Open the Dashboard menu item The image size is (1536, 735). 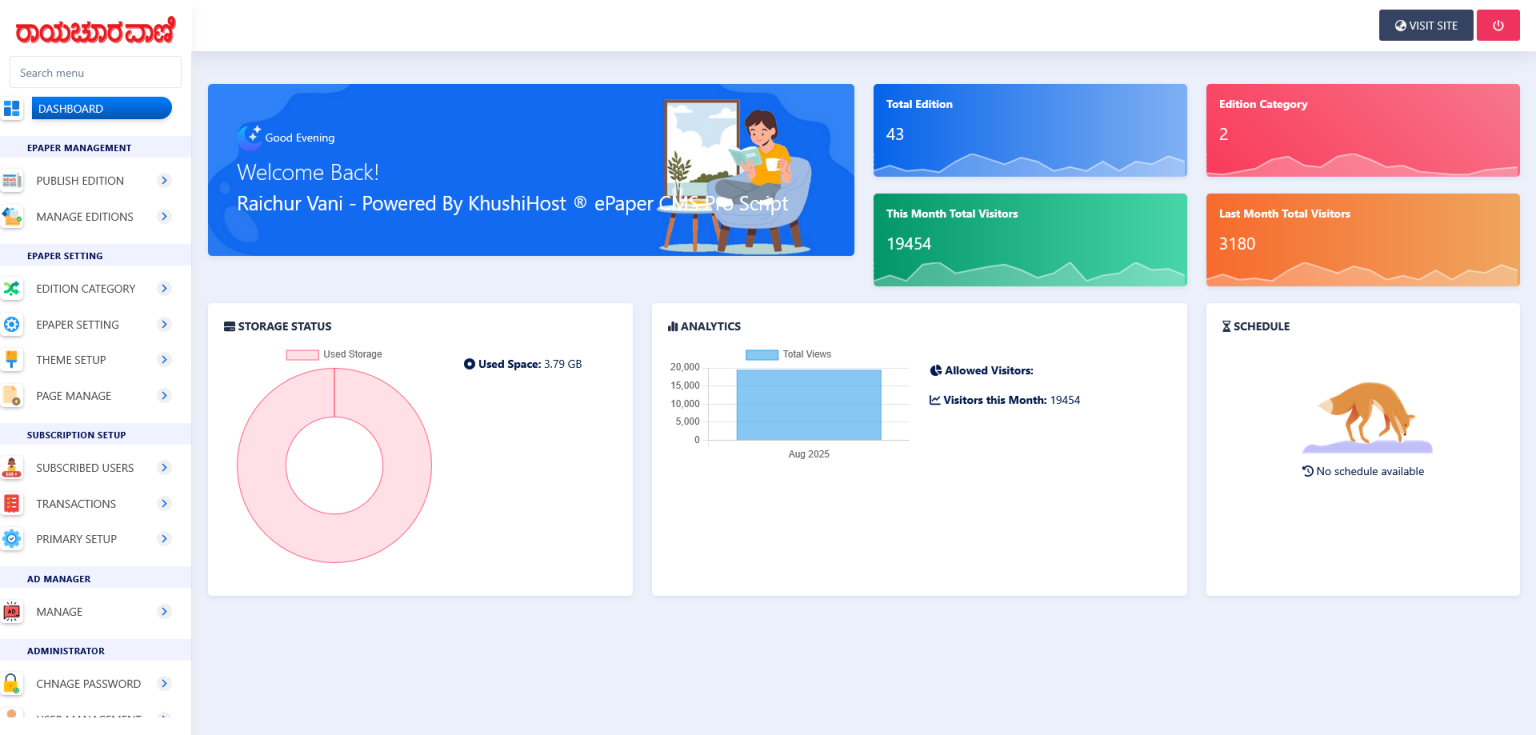(x=101, y=109)
